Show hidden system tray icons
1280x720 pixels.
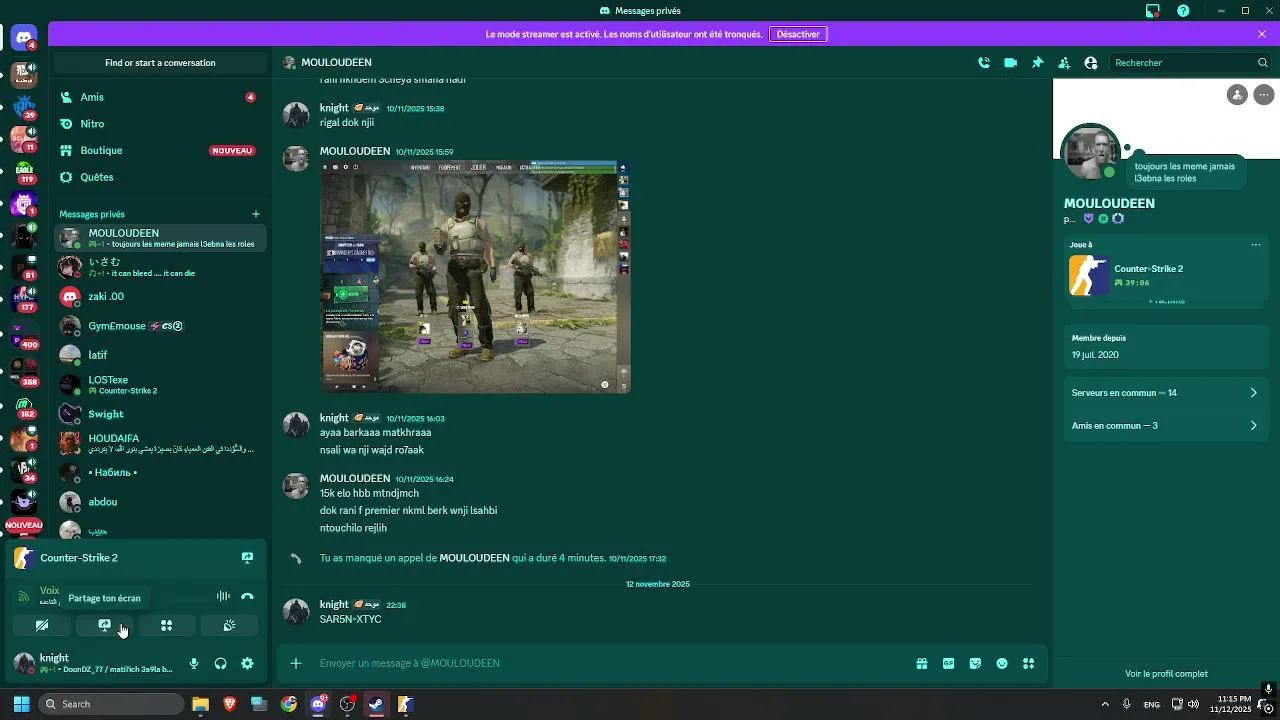[1105, 704]
